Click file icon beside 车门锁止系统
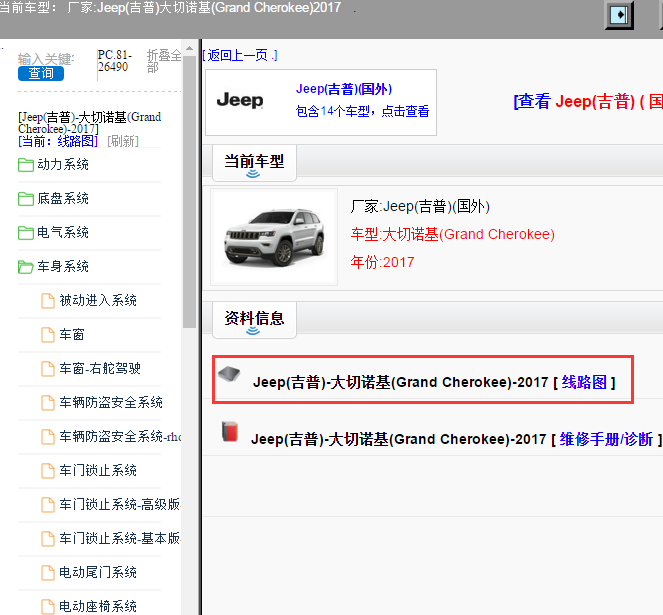The image size is (663, 615). click(x=48, y=471)
